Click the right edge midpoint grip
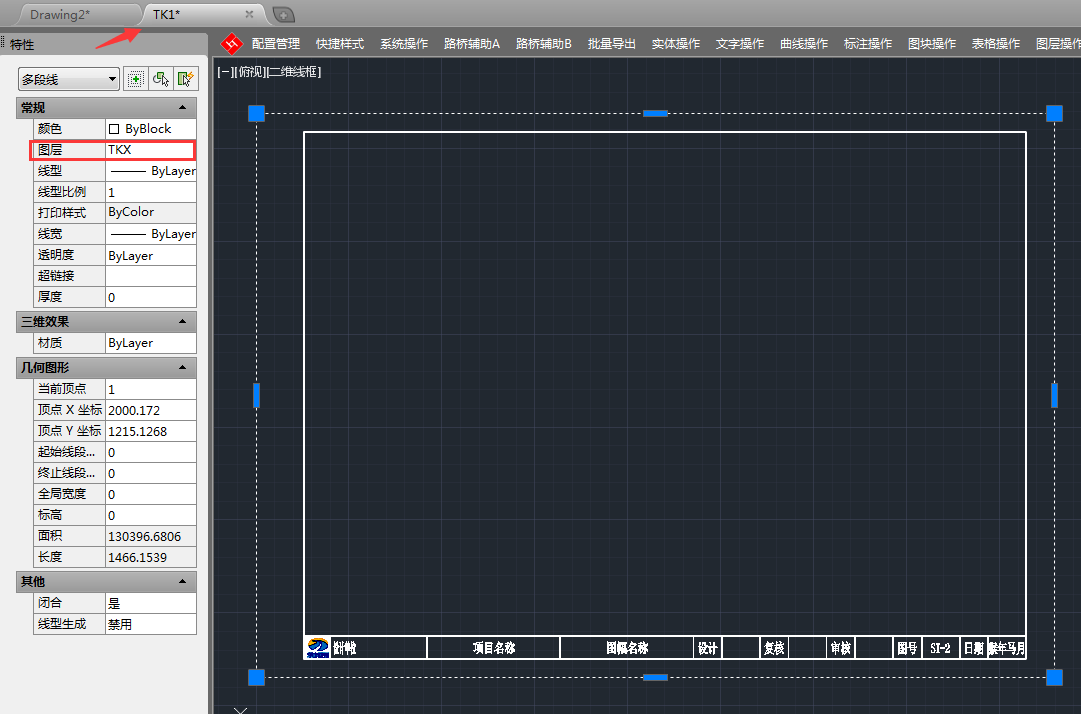 [x=1054, y=396]
